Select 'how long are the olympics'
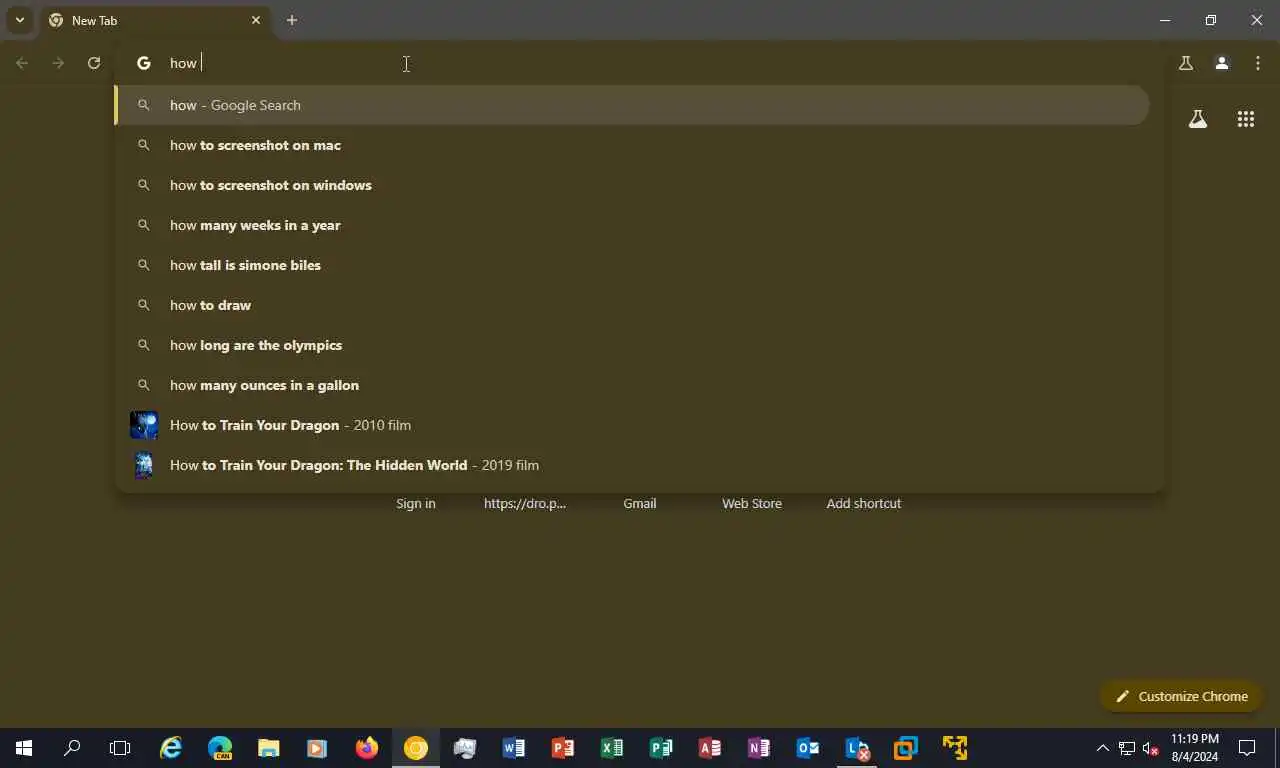1280x768 pixels. pyautogui.click(x=632, y=345)
